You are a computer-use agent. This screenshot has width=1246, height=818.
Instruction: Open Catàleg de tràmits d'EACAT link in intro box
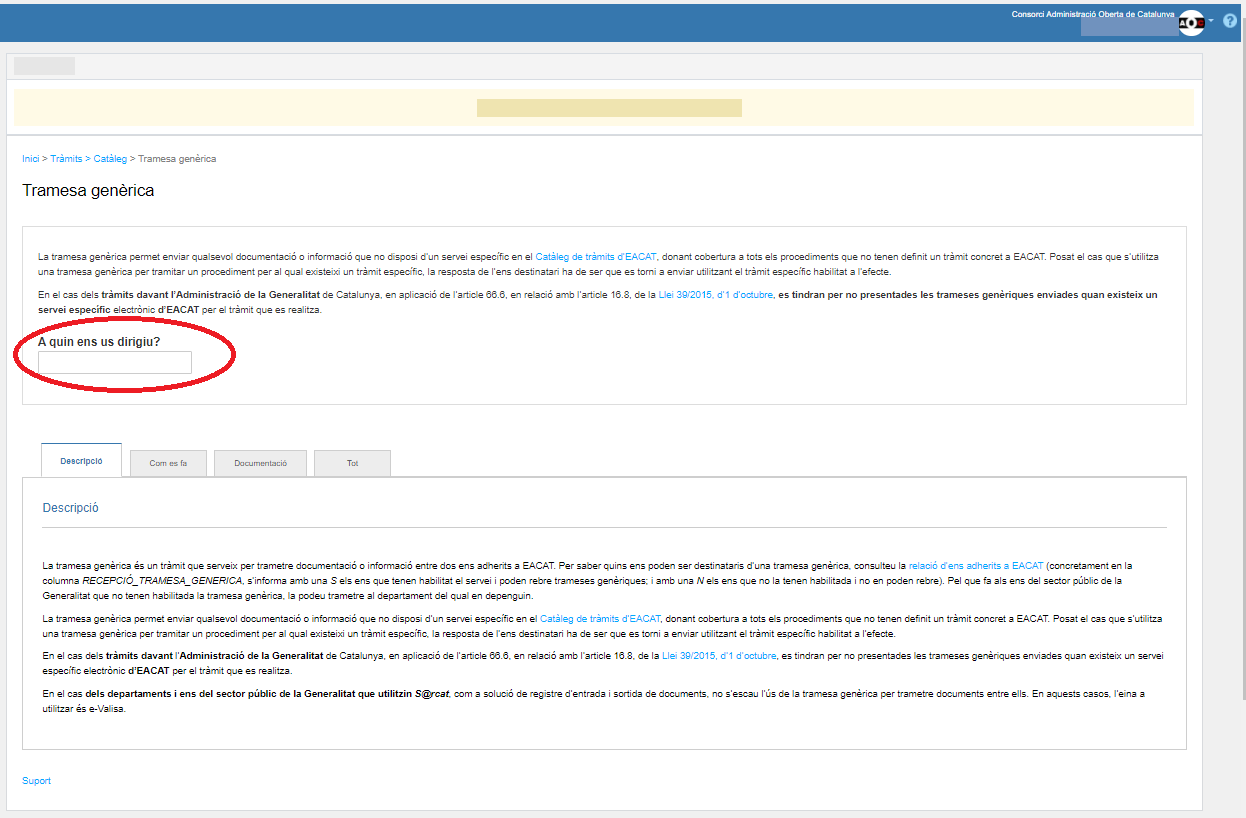pyautogui.click(x=596, y=257)
